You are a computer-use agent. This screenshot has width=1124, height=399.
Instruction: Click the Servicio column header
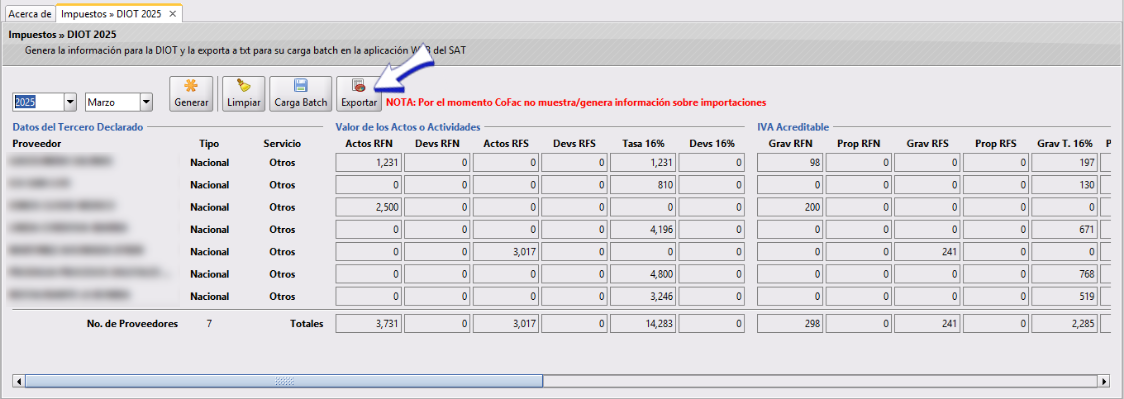tap(282, 143)
